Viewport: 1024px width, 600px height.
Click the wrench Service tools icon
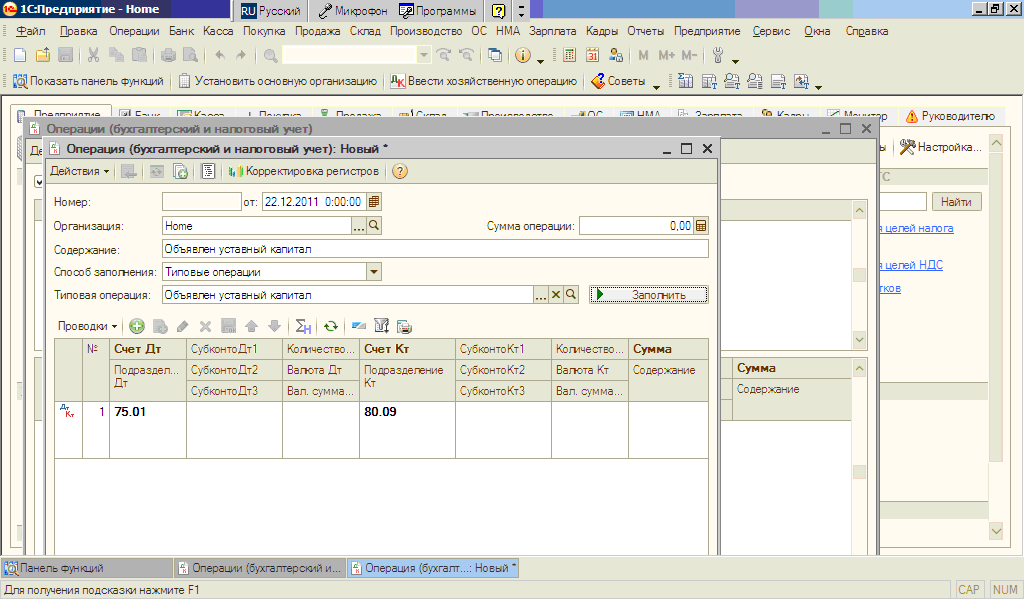[718, 55]
